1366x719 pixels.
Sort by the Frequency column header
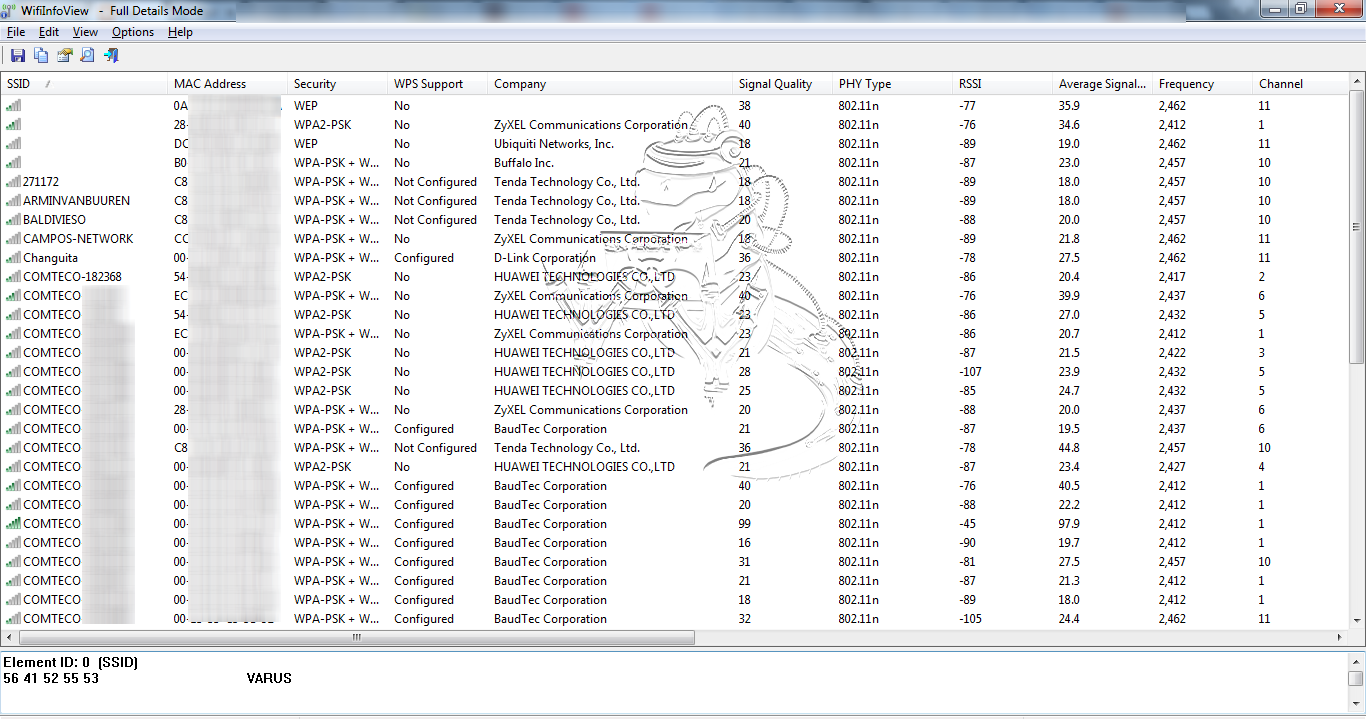pos(1203,84)
